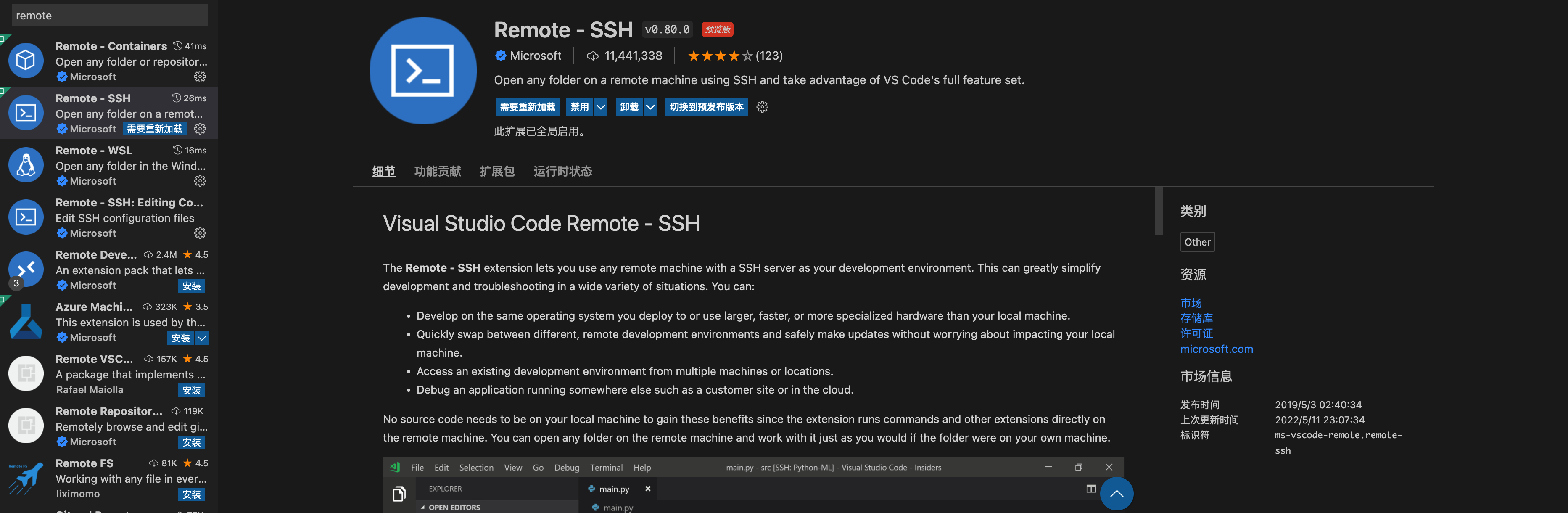Click the Remote FS airplane icon
This screenshot has width=1568, height=513.
[x=26, y=479]
